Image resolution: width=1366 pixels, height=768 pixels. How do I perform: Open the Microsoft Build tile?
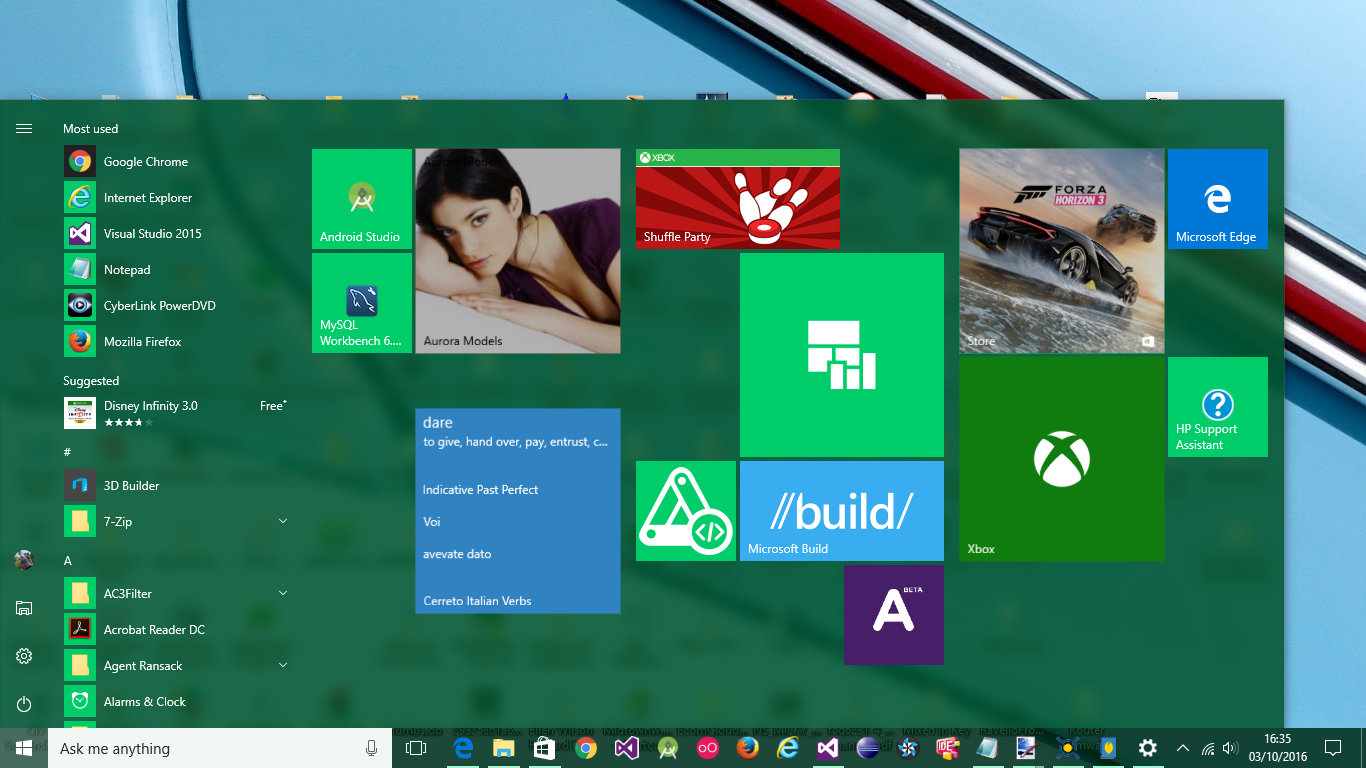(x=842, y=511)
